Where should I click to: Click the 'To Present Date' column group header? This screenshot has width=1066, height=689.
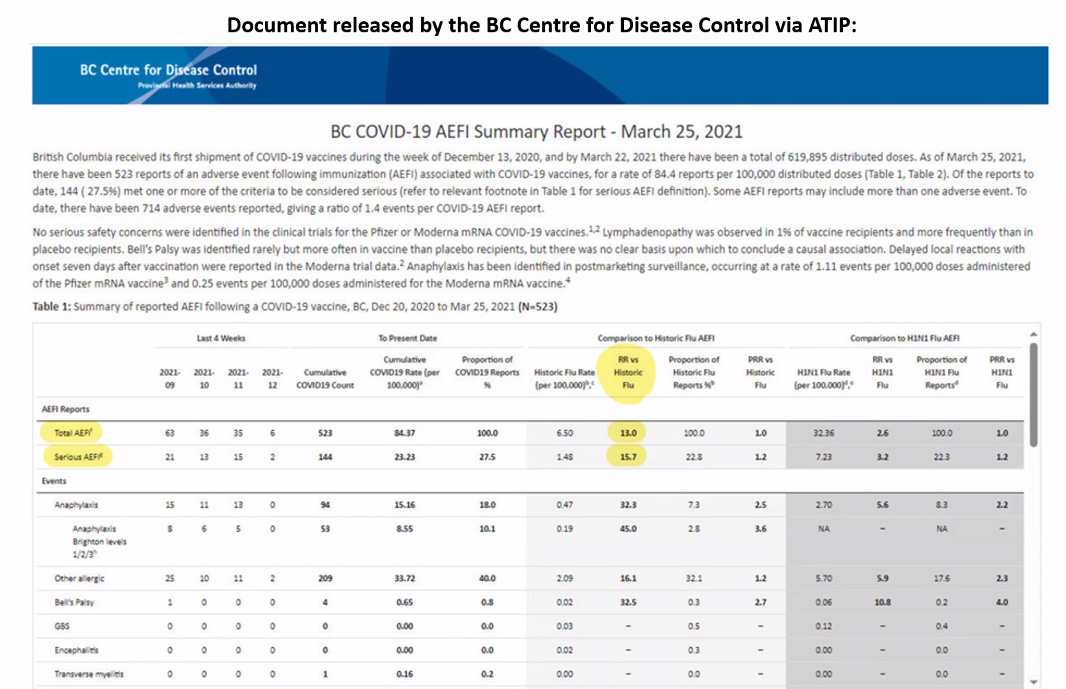click(408, 338)
